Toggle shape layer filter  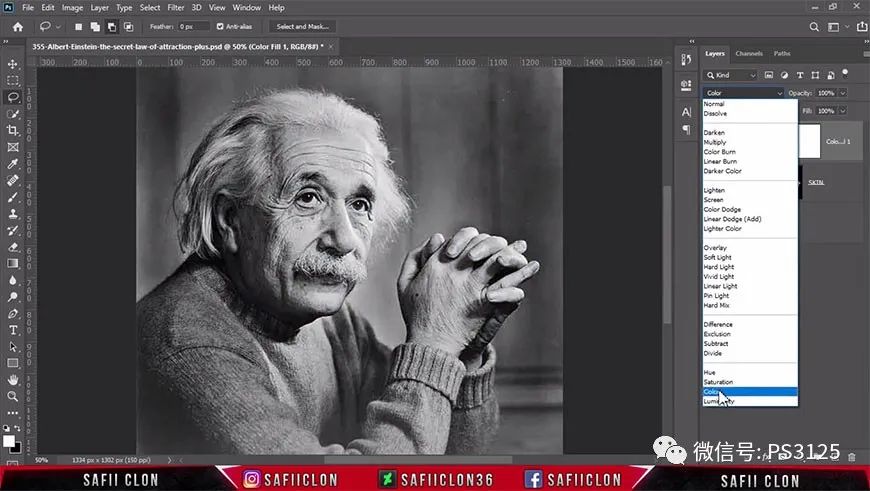point(815,75)
